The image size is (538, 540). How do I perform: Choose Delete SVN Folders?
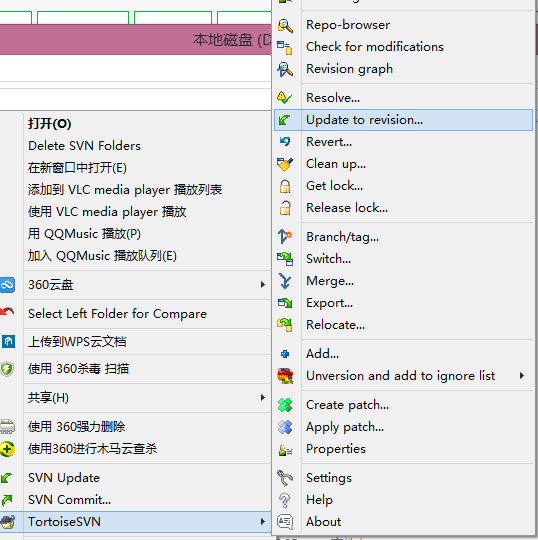[x=136, y=146]
